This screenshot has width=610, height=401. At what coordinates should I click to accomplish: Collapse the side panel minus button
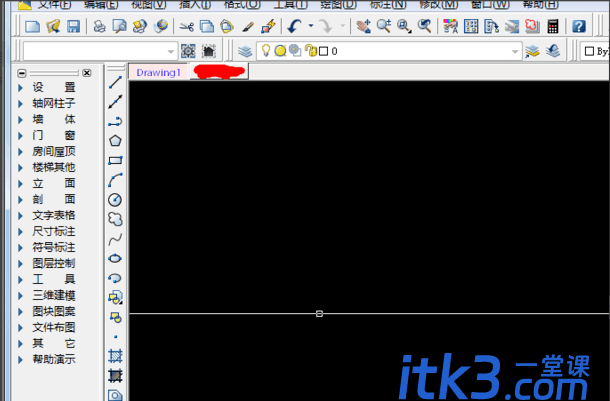[22, 73]
